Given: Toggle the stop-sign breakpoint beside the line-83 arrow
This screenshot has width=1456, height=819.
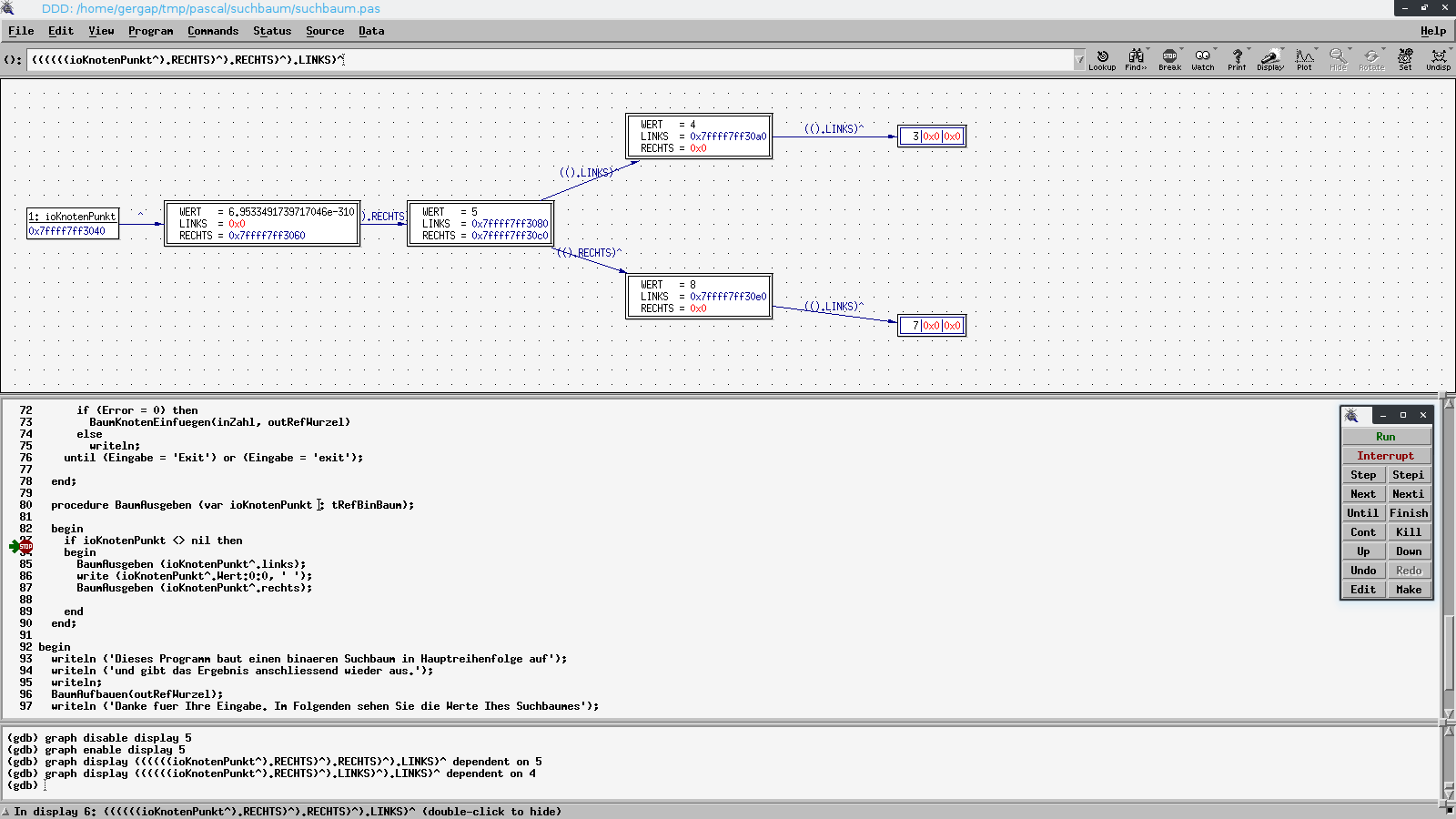Looking at the screenshot, I should point(25,546).
